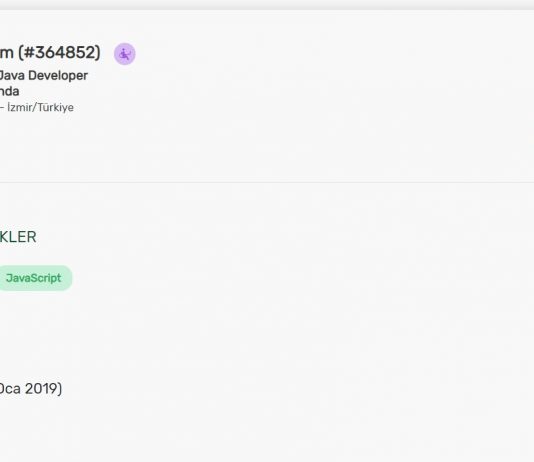Select the JavaScript skill tag
Image resolution: width=534 pixels, height=462 pixels.
[33, 278]
